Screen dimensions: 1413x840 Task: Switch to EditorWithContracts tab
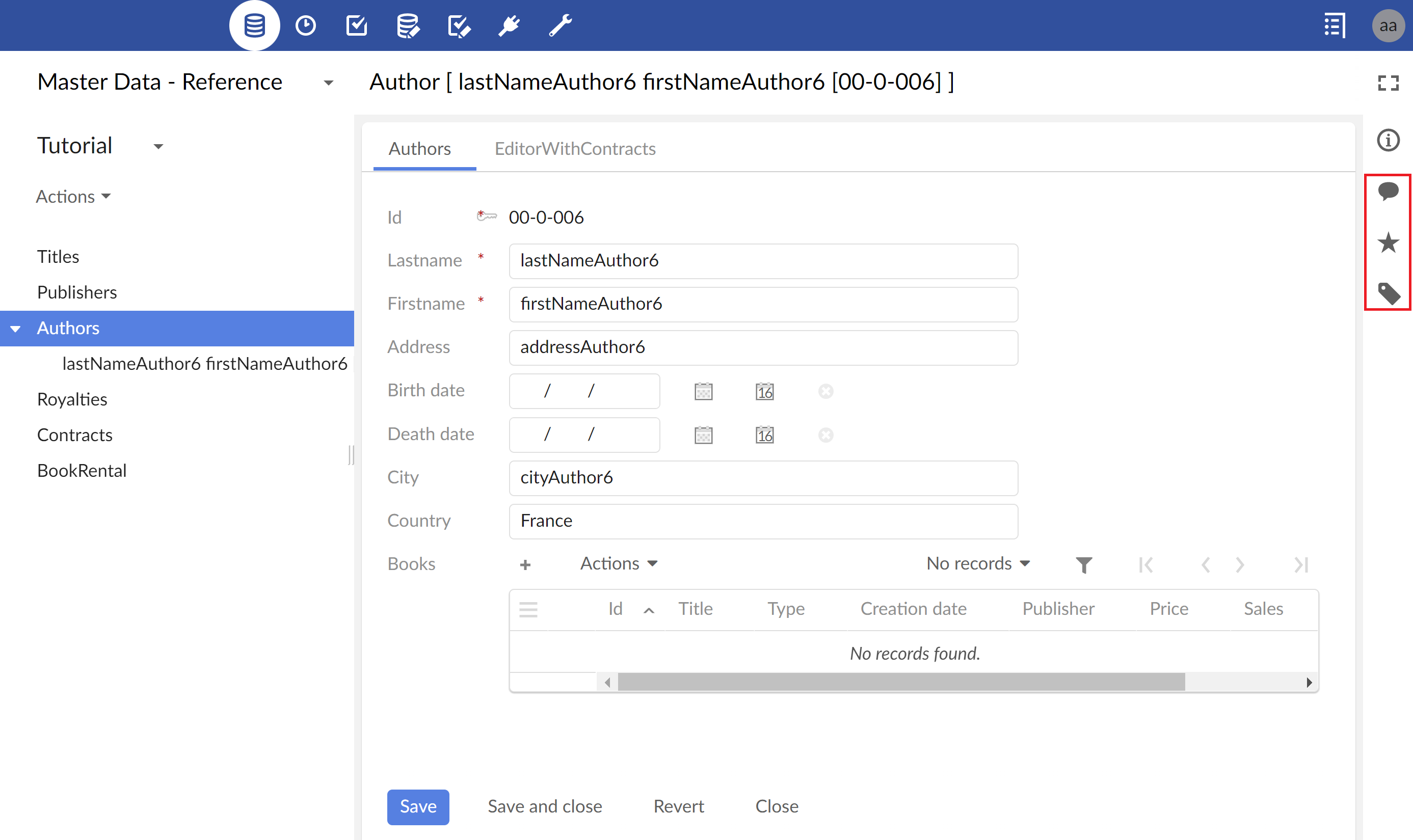click(x=575, y=148)
